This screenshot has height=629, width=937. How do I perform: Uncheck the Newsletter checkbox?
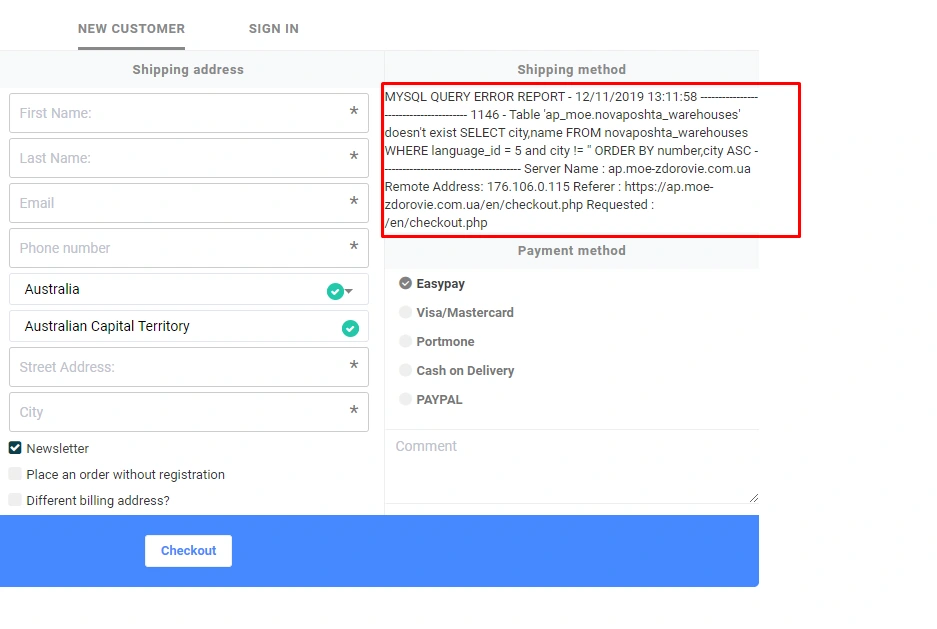click(15, 448)
